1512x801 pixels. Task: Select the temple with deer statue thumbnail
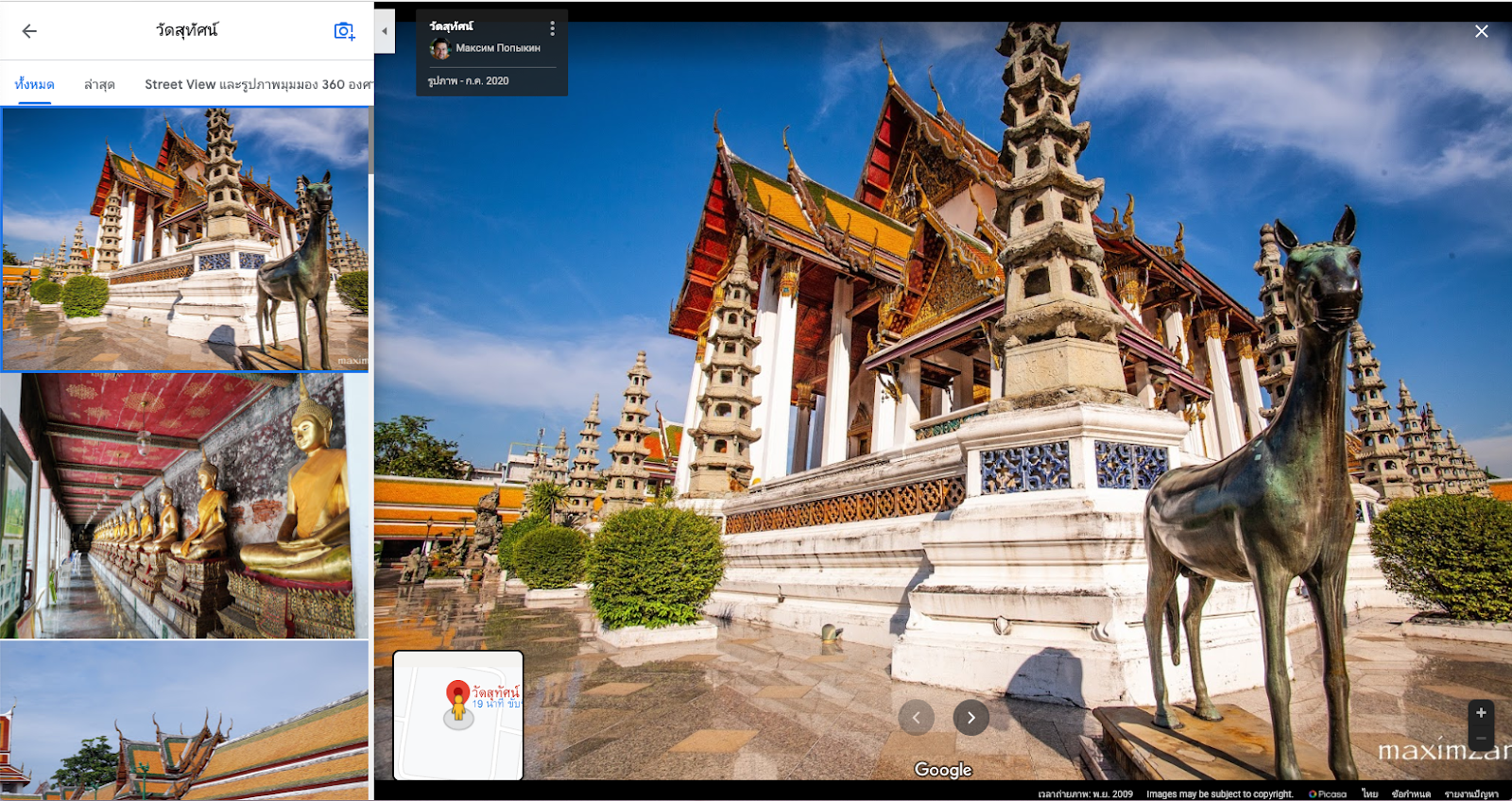[184, 238]
